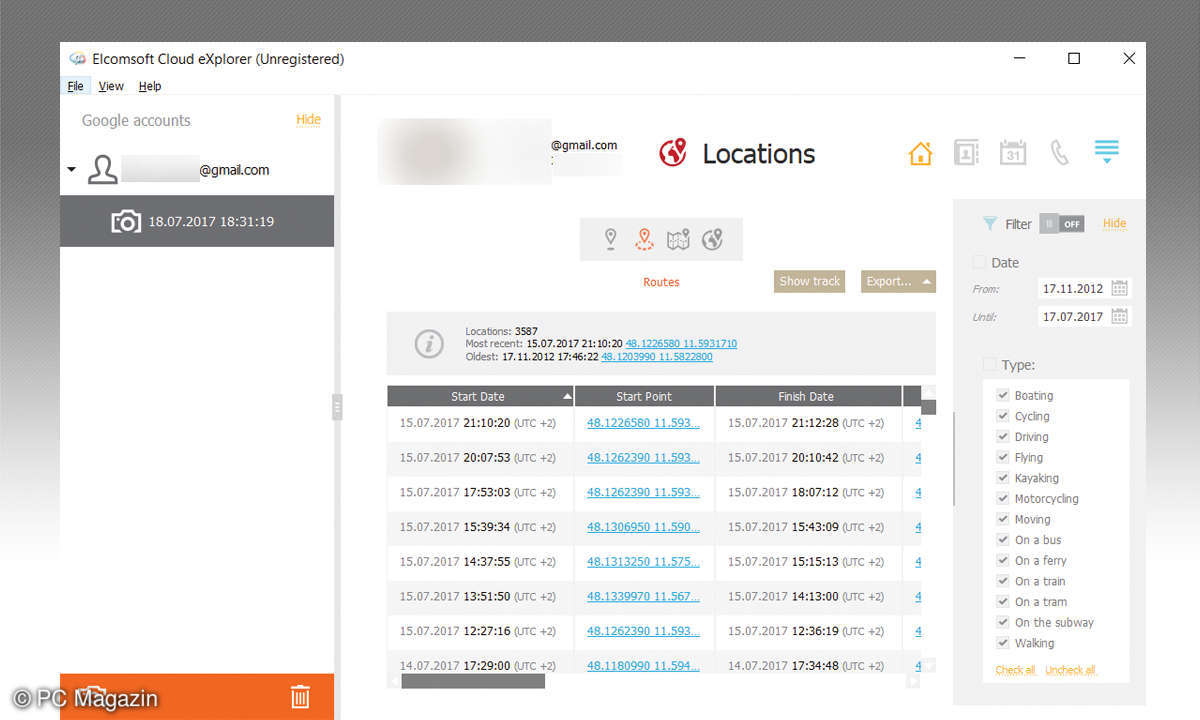This screenshot has width=1200, height=720.
Task: Open start point 48.1306950 link
Action: (x=643, y=527)
